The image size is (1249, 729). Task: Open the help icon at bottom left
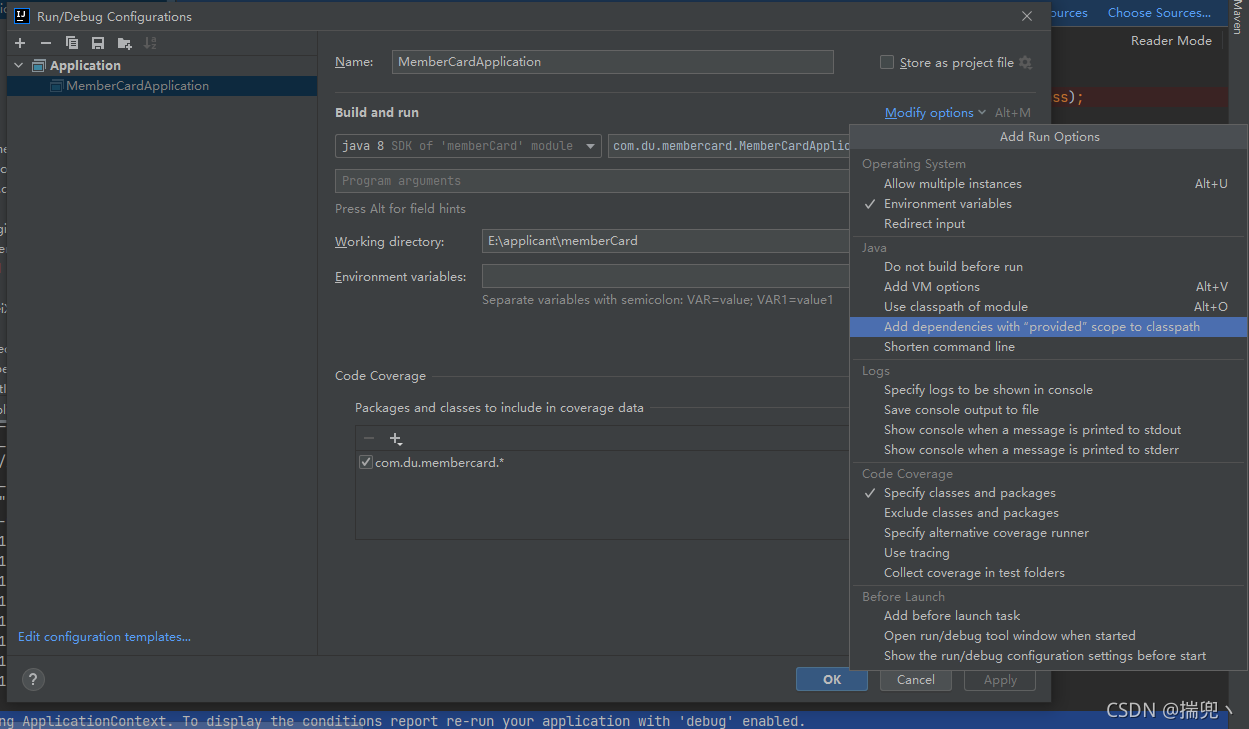pyautogui.click(x=32, y=679)
